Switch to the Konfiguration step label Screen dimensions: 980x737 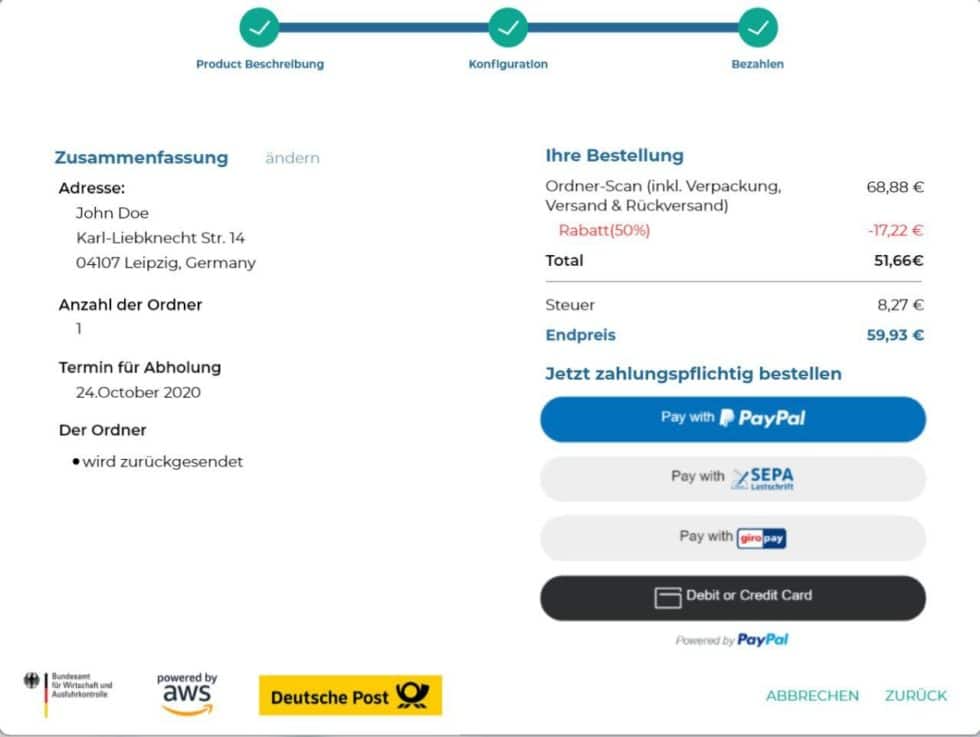pyautogui.click(x=508, y=64)
